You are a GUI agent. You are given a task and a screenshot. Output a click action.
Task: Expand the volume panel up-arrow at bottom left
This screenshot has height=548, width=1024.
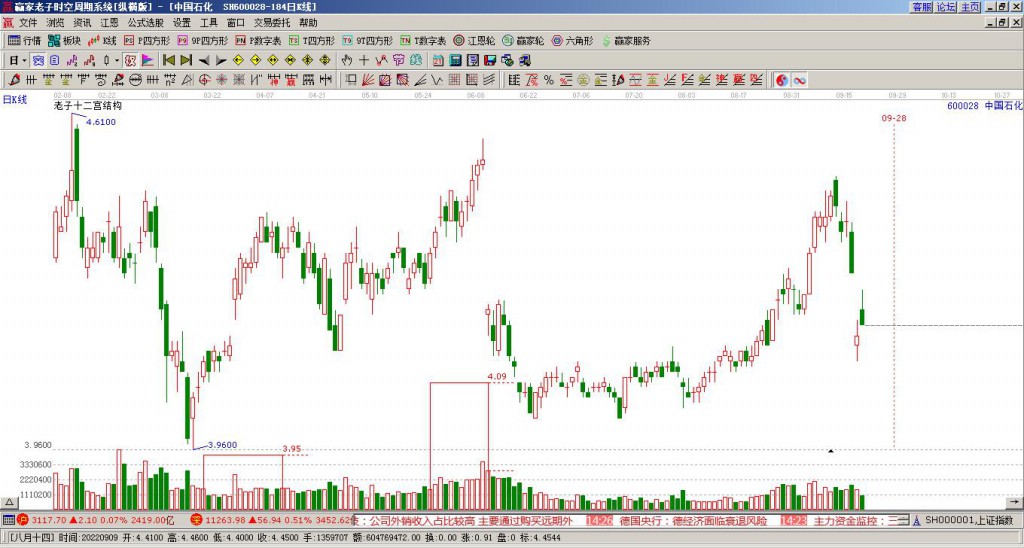point(9,502)
